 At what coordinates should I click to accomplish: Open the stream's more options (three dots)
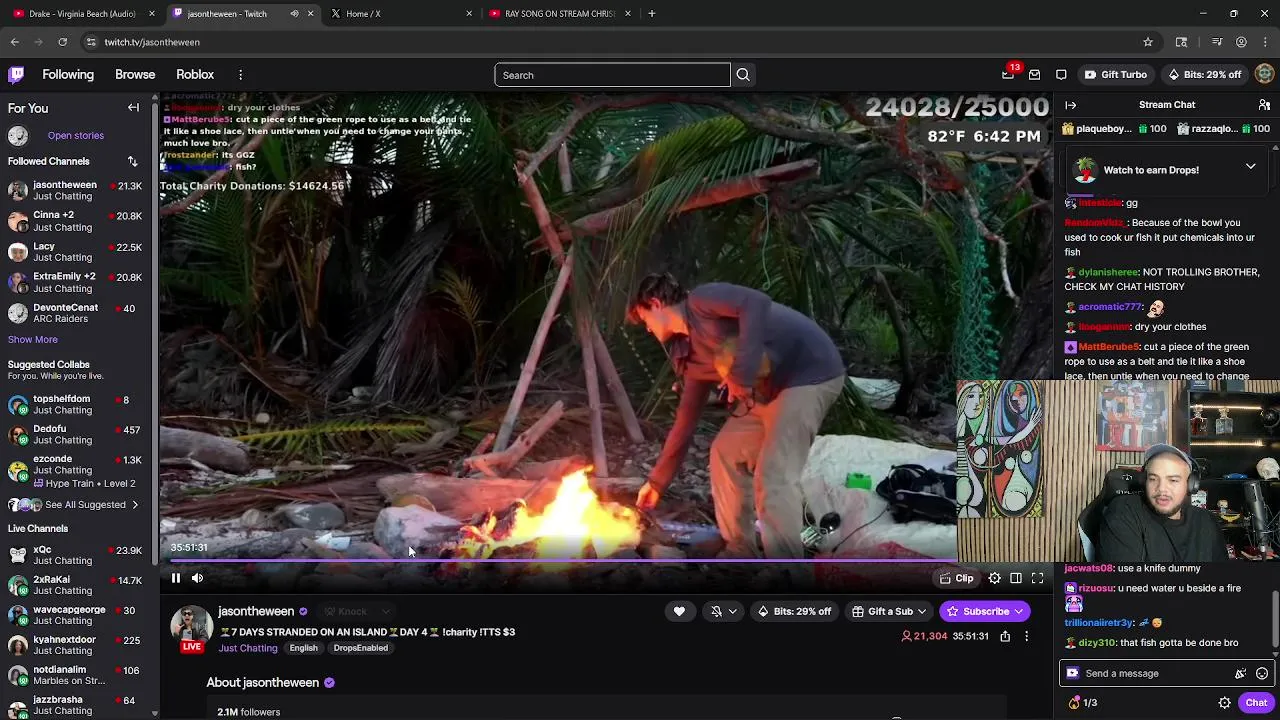1026,636
